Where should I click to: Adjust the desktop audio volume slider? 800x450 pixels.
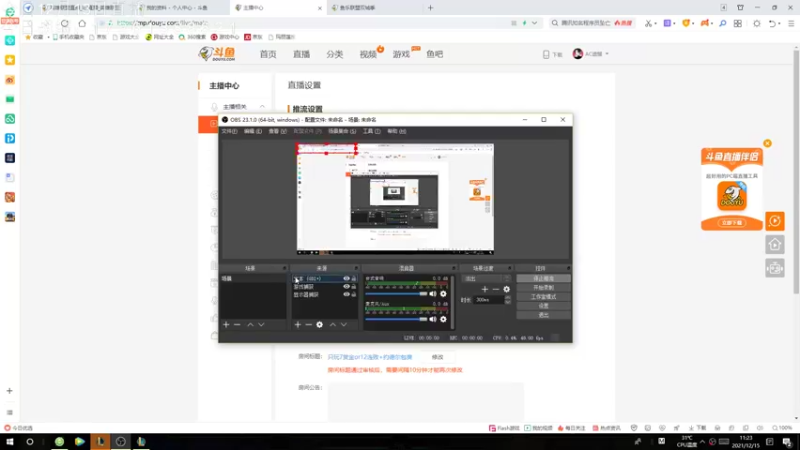pyautogui.click(x=396, y=294)
